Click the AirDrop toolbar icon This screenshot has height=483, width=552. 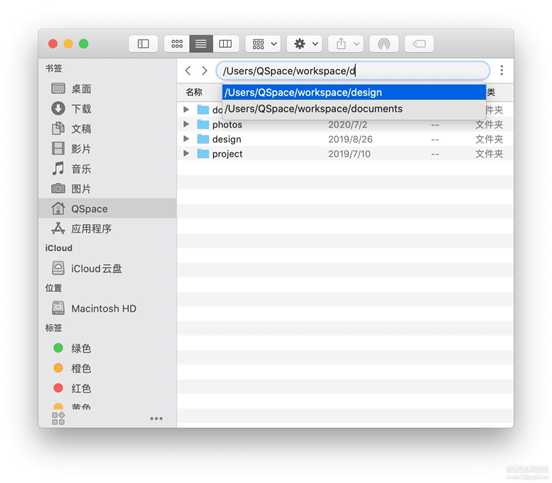point(384,44)
